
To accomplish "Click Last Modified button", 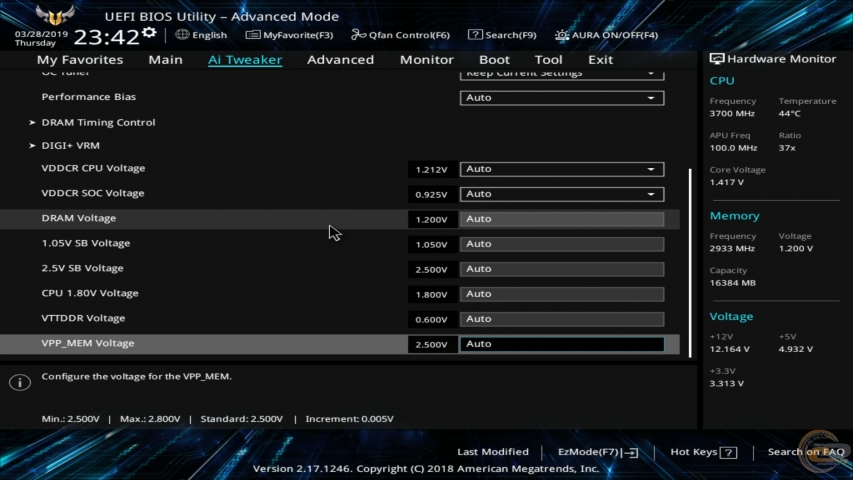I will 492,452.
